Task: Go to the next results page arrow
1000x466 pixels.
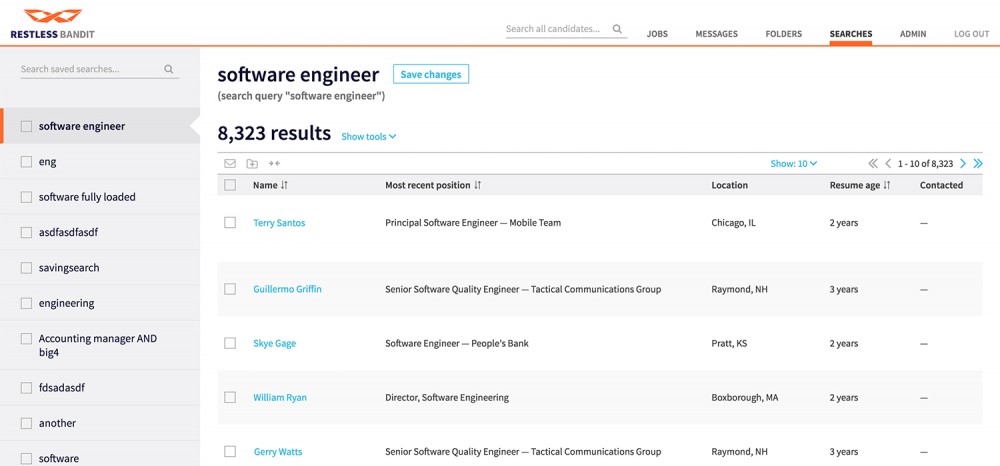Action: [963, 163]
